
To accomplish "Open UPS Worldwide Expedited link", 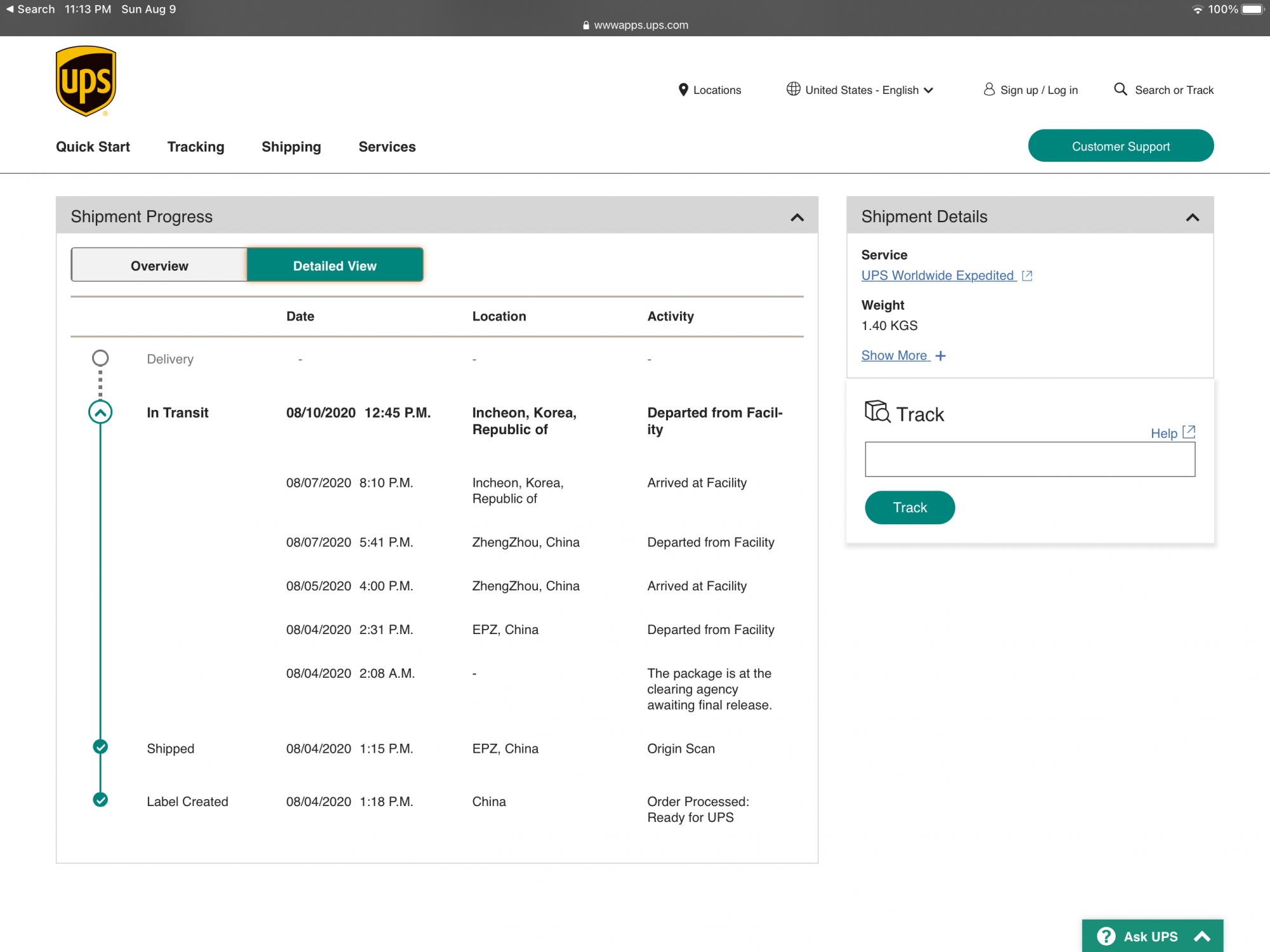I will pyautogui.click(x=937, y=275).
